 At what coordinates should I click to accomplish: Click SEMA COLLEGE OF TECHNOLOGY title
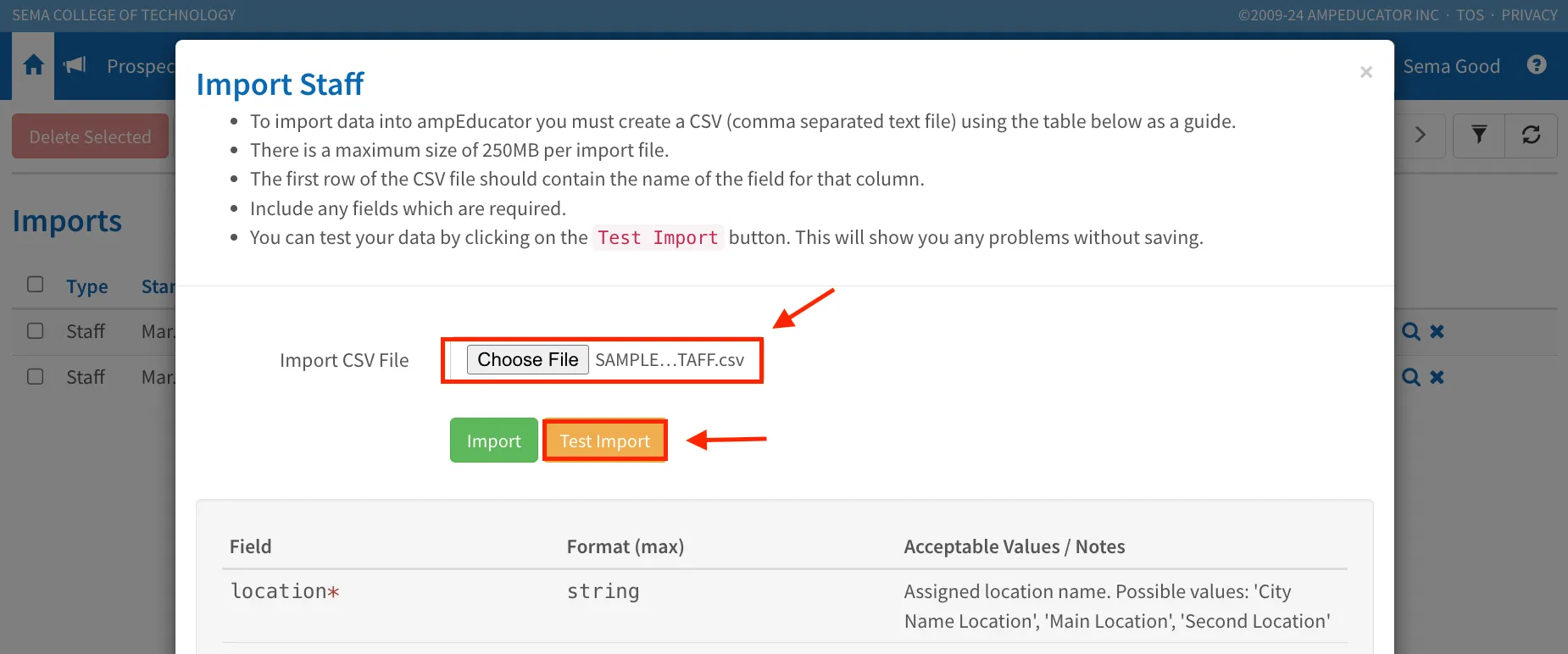pos(124,15)
